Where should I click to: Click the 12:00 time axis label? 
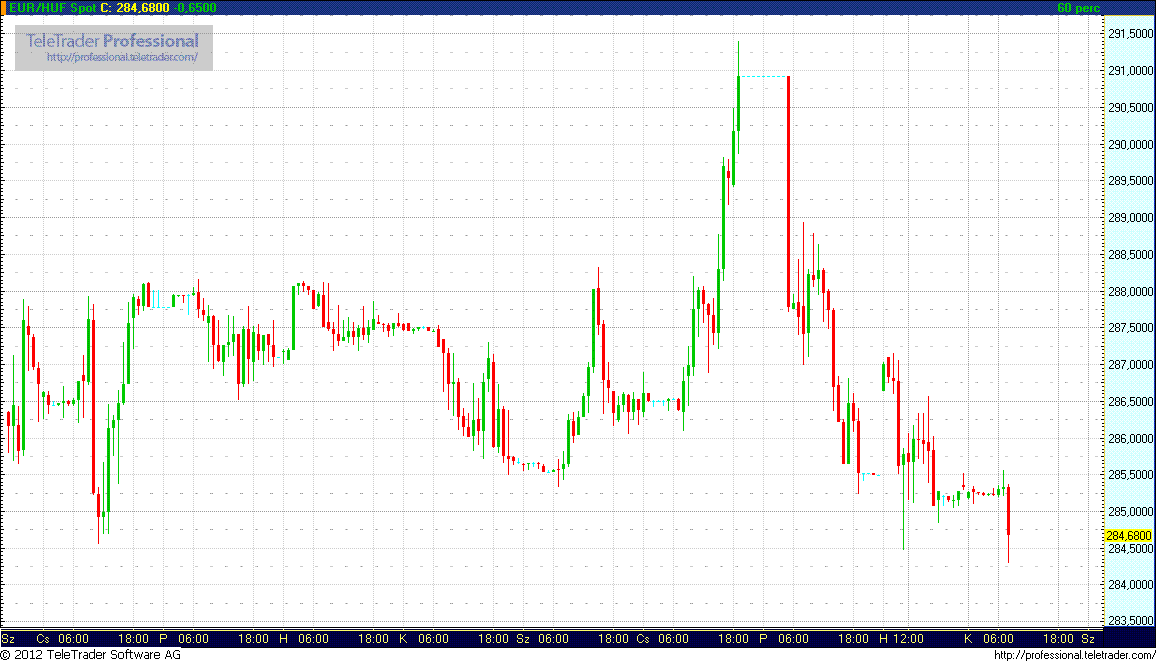pos(908,639)
